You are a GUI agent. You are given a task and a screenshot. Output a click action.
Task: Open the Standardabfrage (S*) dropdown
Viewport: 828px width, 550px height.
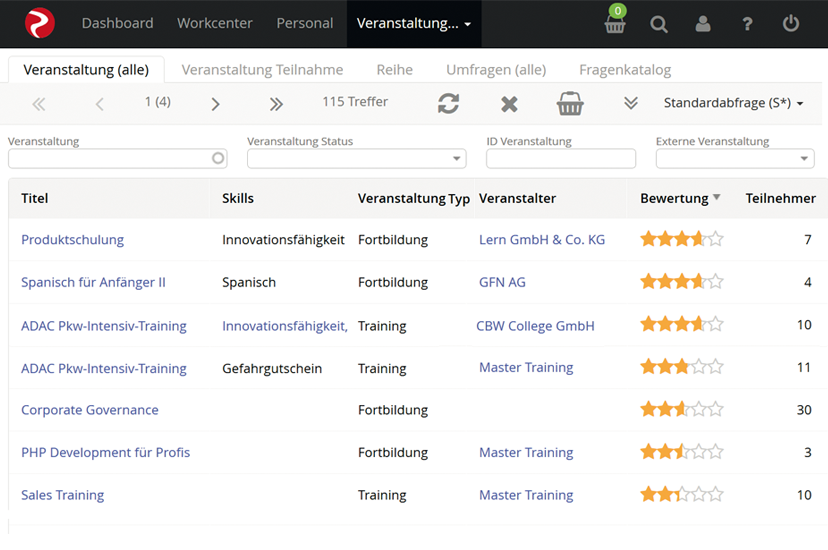point(733,103)
